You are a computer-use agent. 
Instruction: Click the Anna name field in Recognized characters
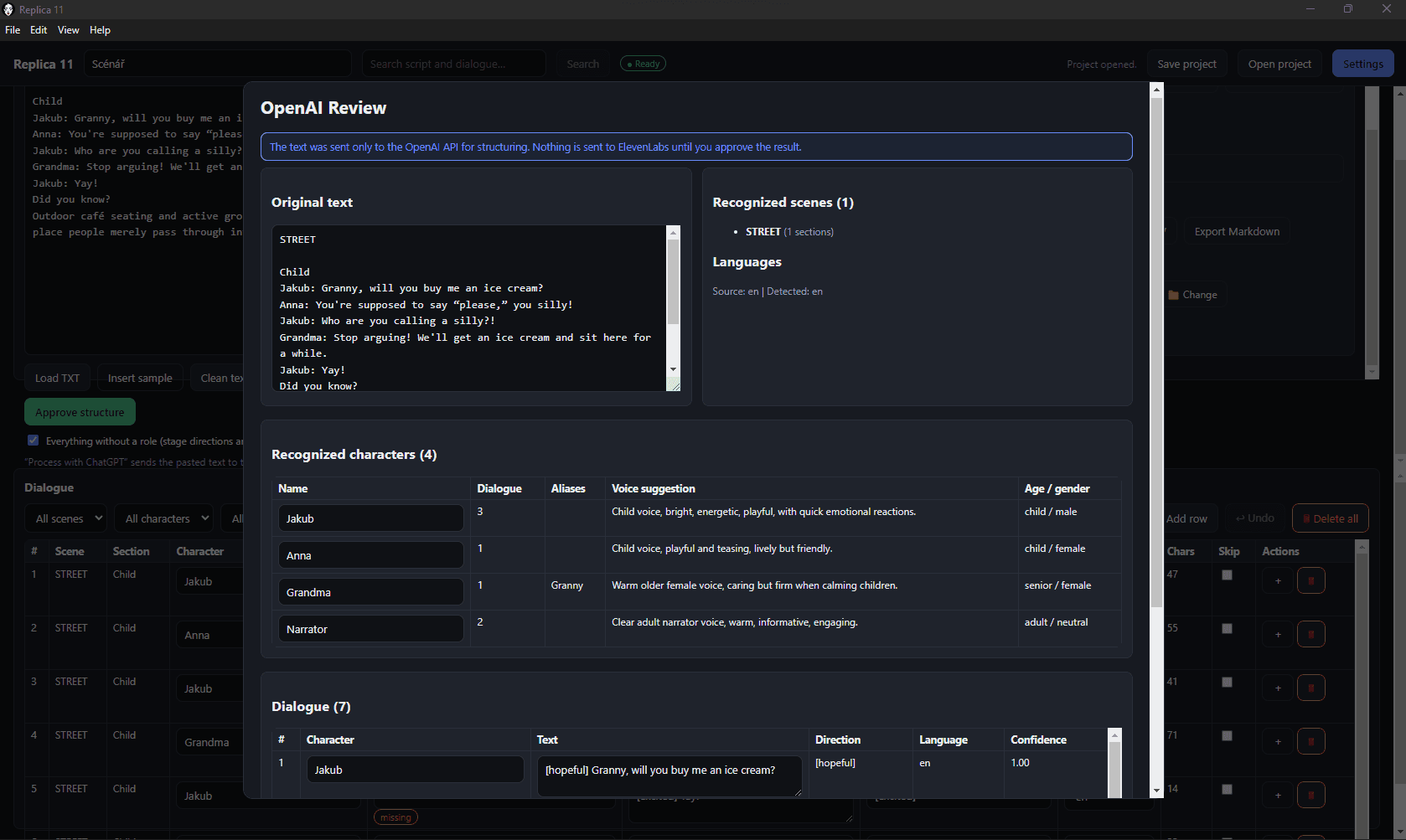(370, 555)
